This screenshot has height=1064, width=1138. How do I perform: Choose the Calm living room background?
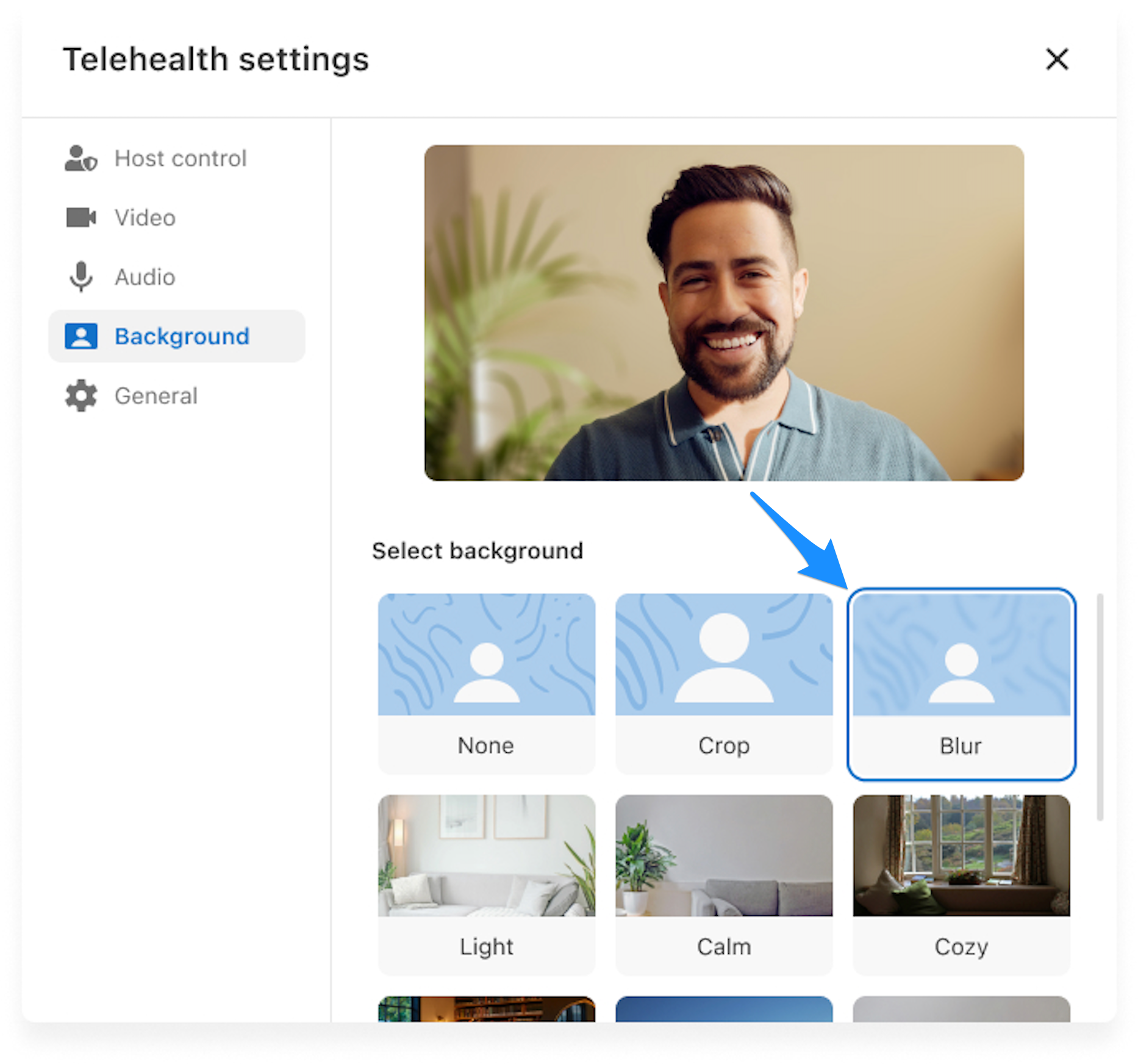(x=723, y=885)
